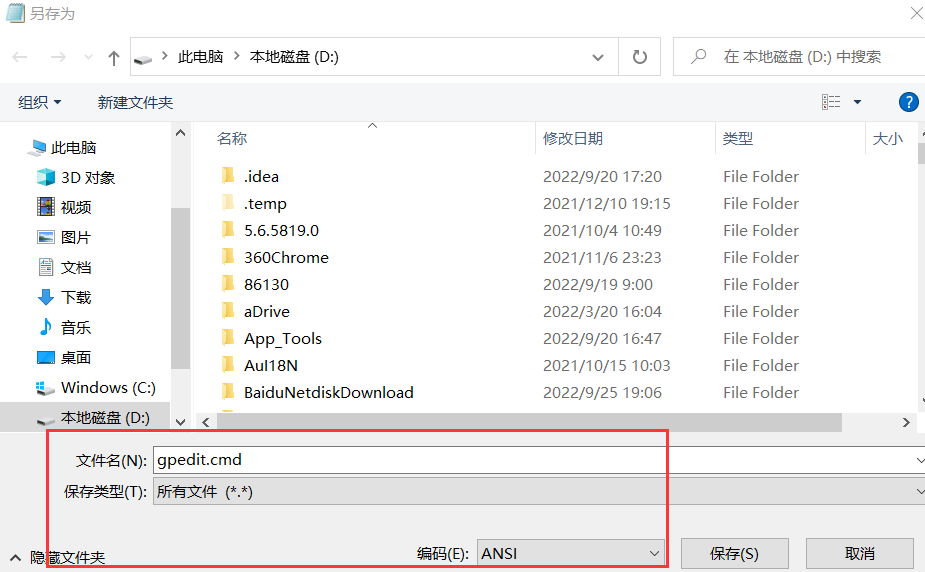
Task: Open 桌面 in the sidebar
Action: (76, 357)
